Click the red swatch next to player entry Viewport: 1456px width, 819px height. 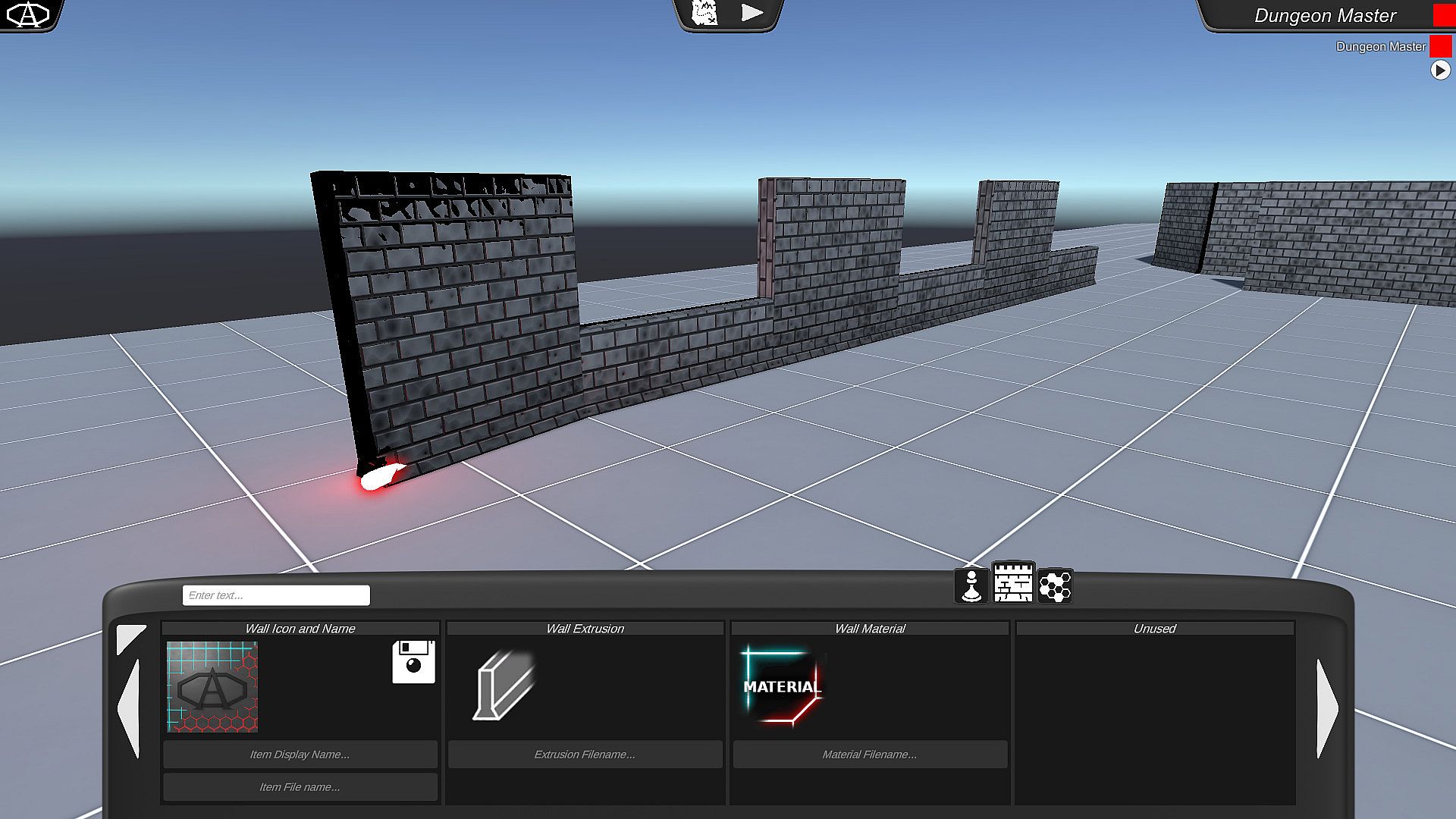(1440, 46)
